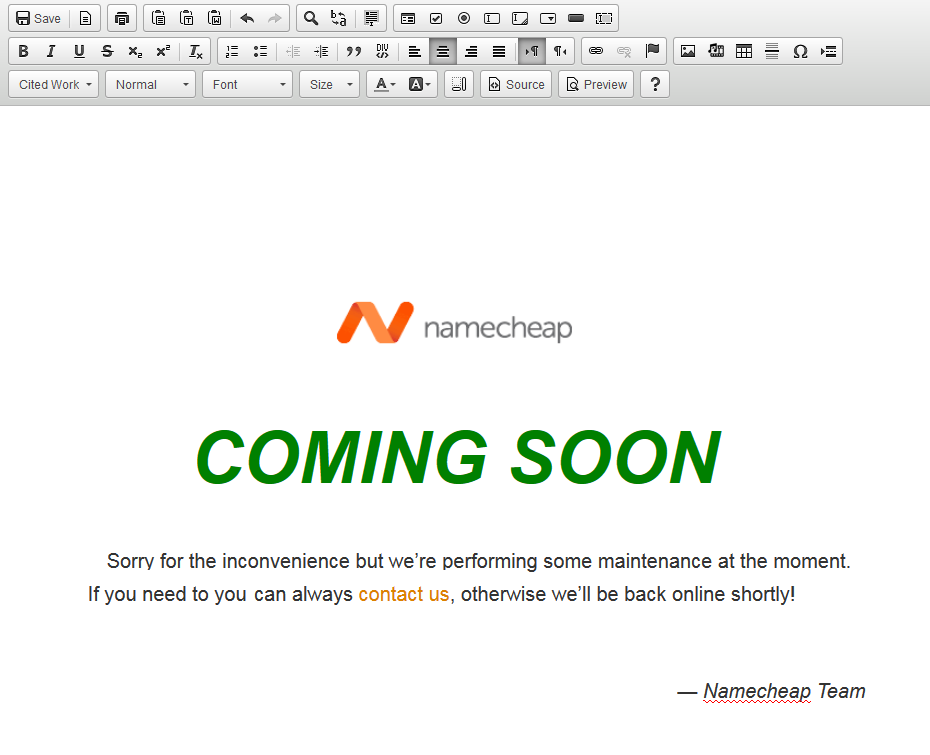Click the Unlink icon
Viewport: 930px width, 755px height.
click(624, 52)
